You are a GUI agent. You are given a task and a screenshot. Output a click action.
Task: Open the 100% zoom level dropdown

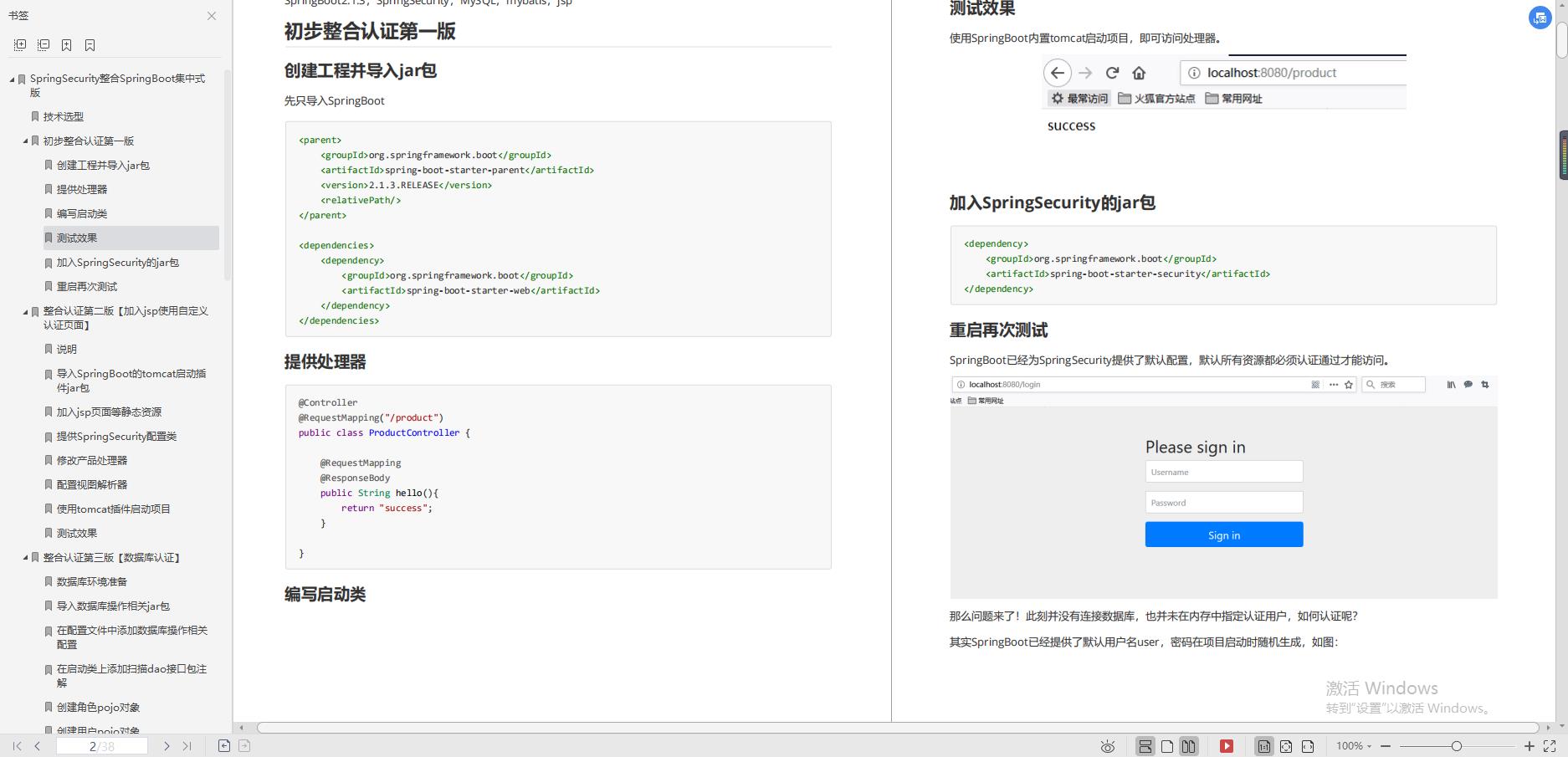point(1354,746)
